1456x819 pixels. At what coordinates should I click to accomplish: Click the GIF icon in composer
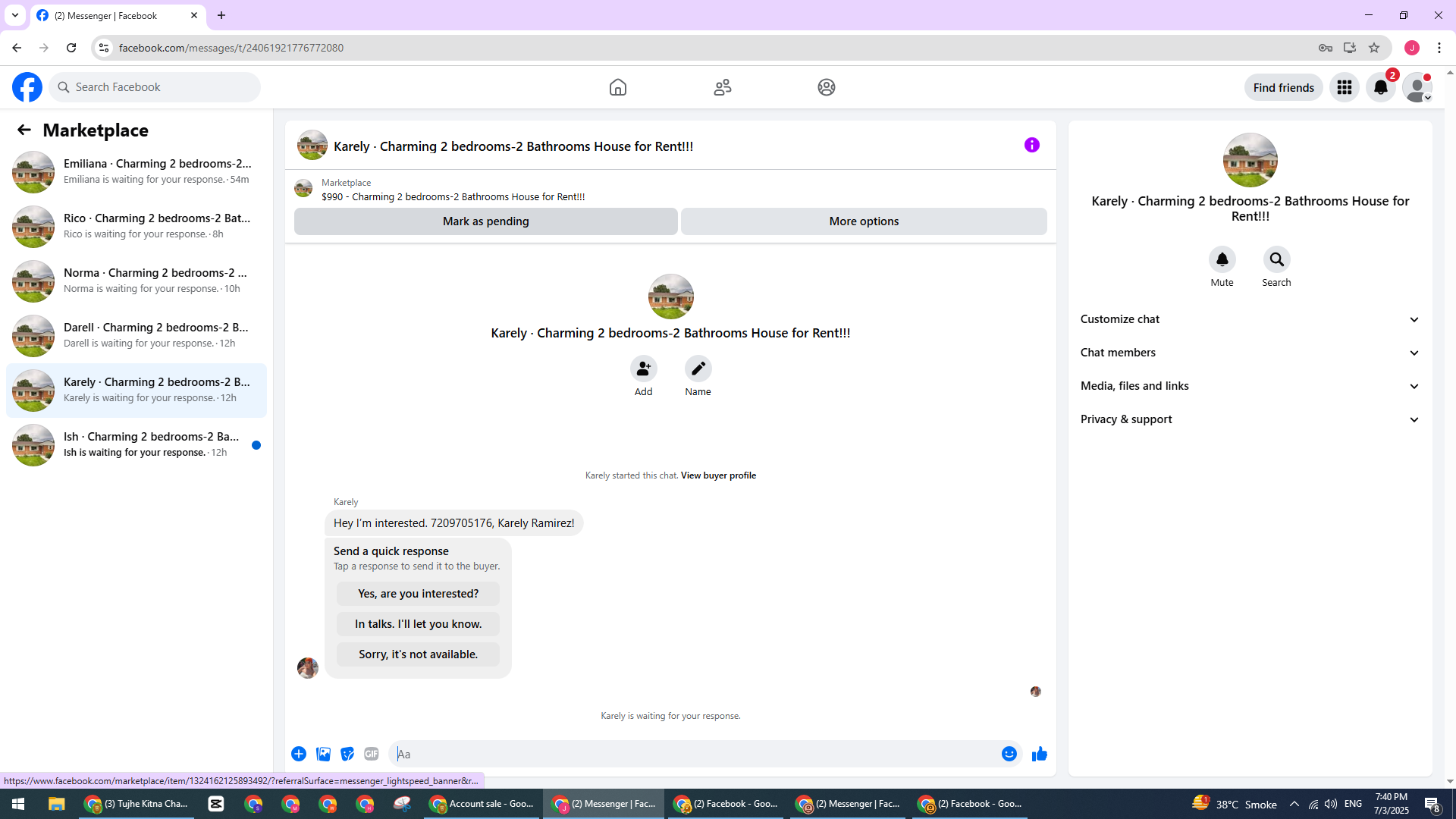(371, 754)
